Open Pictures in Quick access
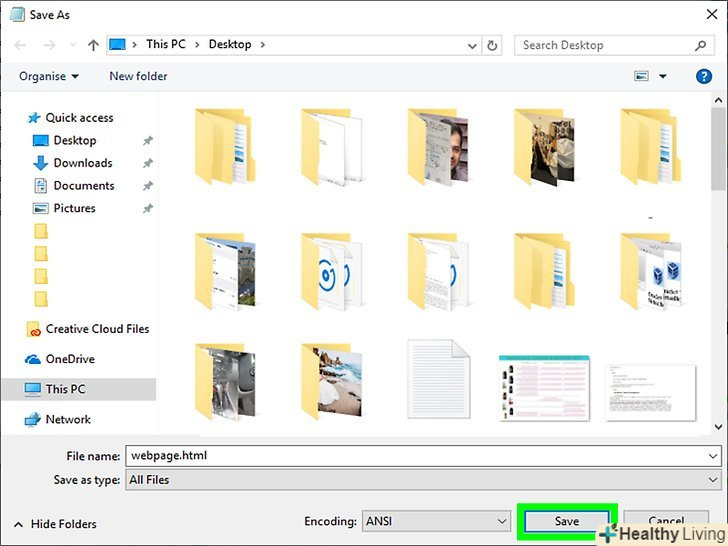 tap(74, 208)
